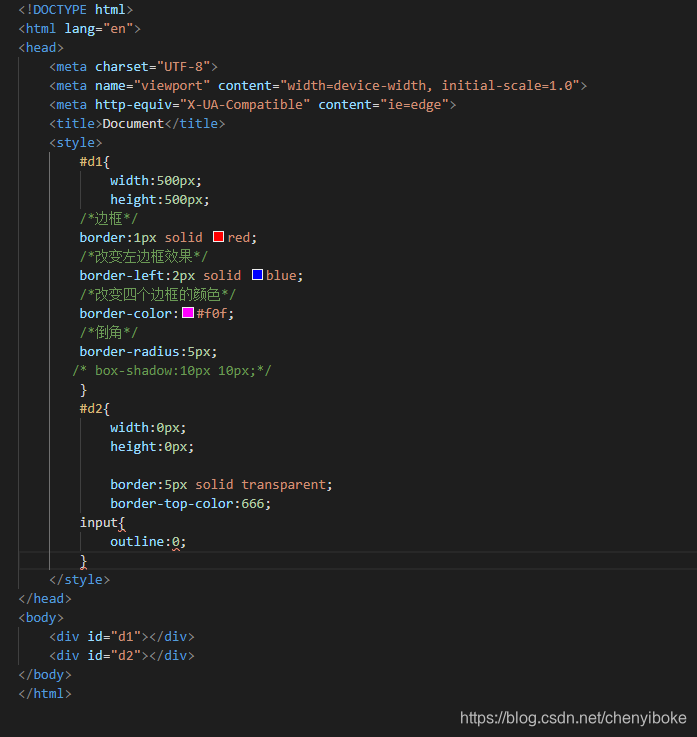This screenshot has height=737, width=697.
Task: Click the /*边框*/ comment
Action: point(109,219)
